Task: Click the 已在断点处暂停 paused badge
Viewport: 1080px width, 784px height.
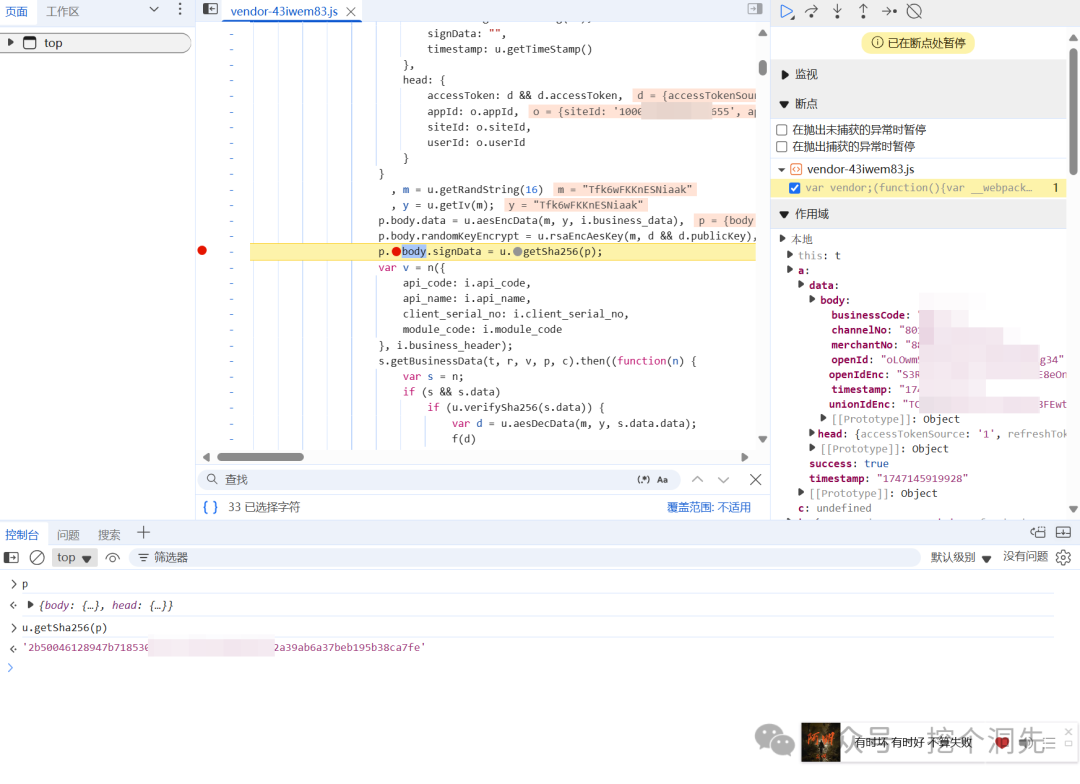Action: pos(918,43)
